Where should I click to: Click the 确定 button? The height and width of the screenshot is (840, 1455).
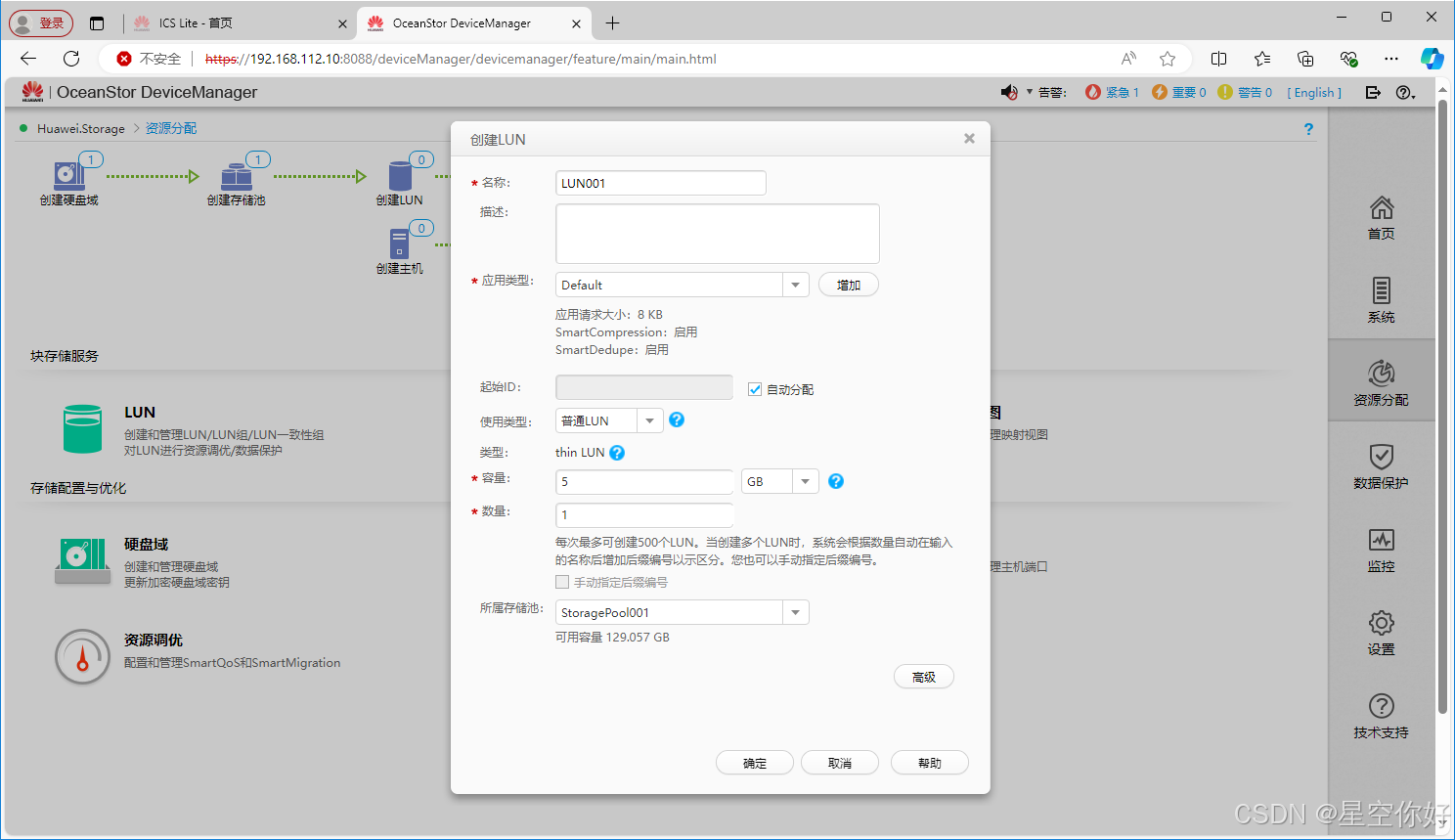(x=755, y=763)
